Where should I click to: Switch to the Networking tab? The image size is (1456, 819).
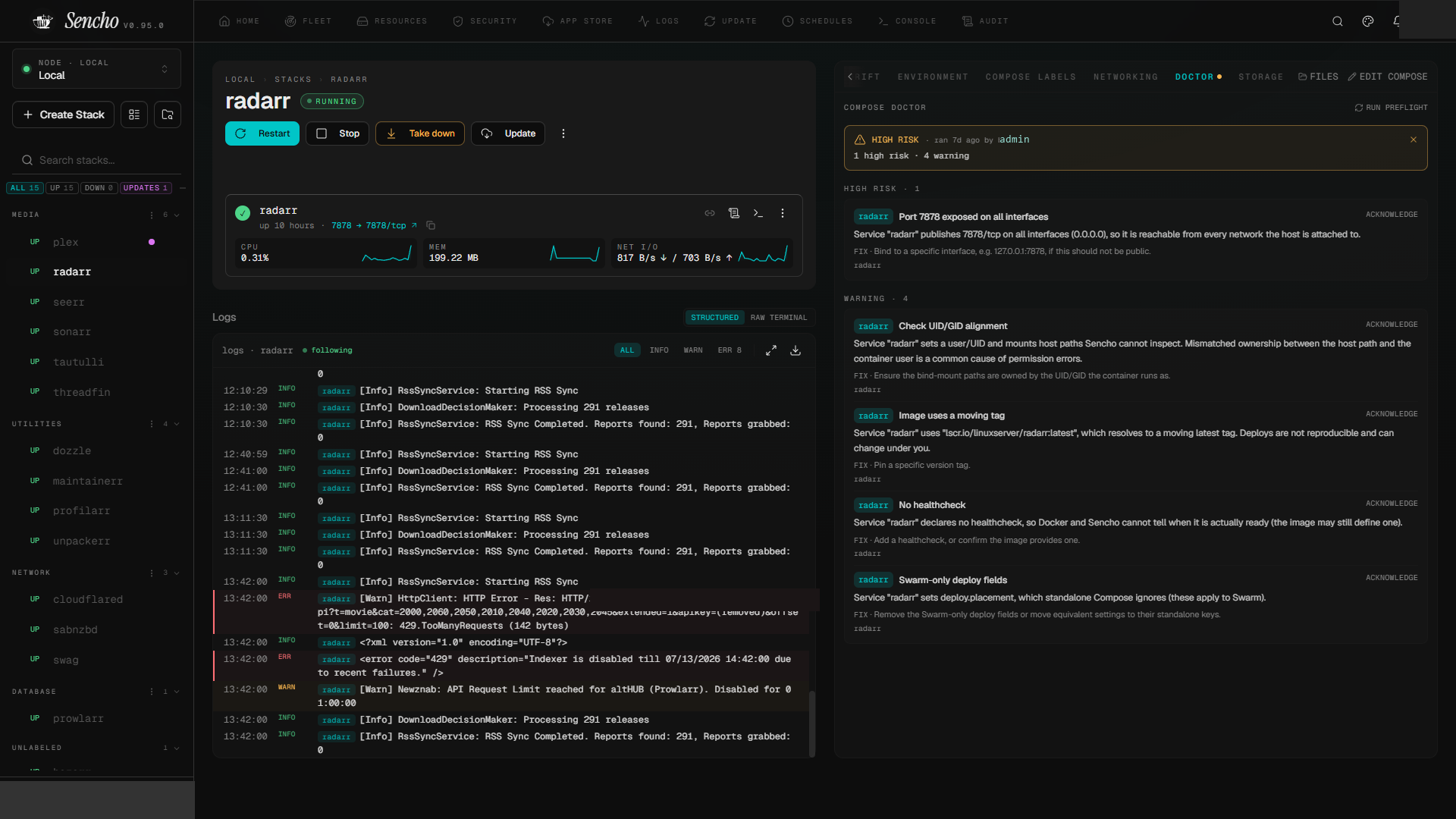click(x=1125, y=77)
